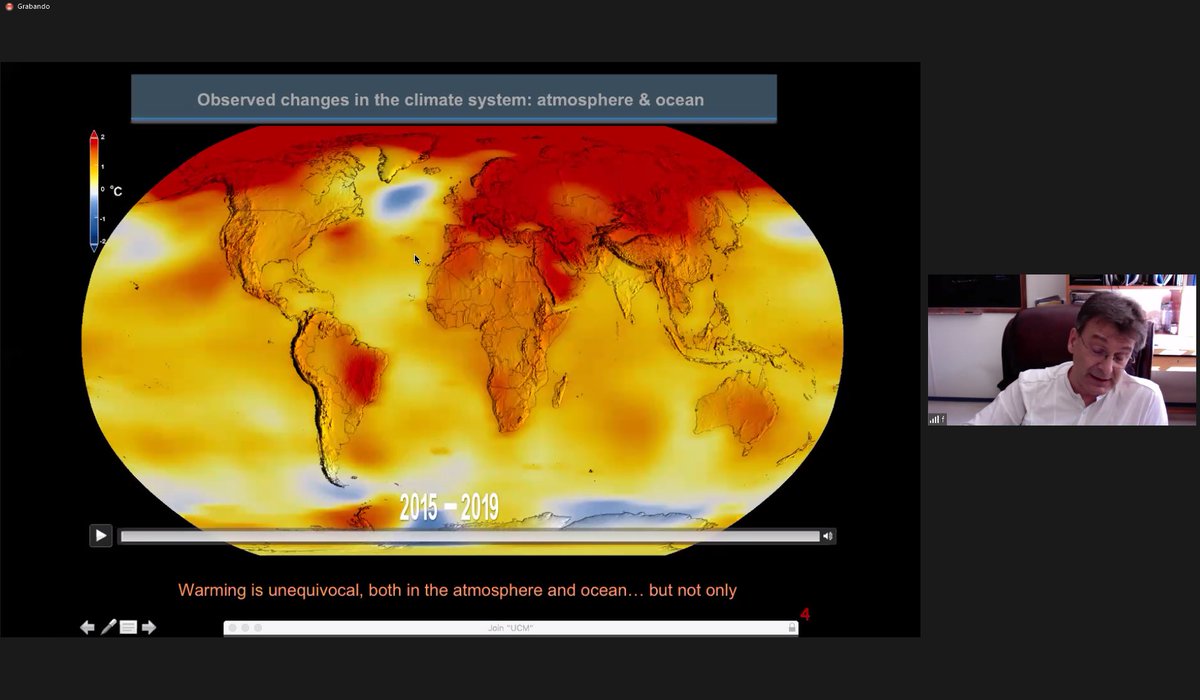Screen dimensions: 1200x700
Task: Play the climate map video
Action: click(100, 536)
